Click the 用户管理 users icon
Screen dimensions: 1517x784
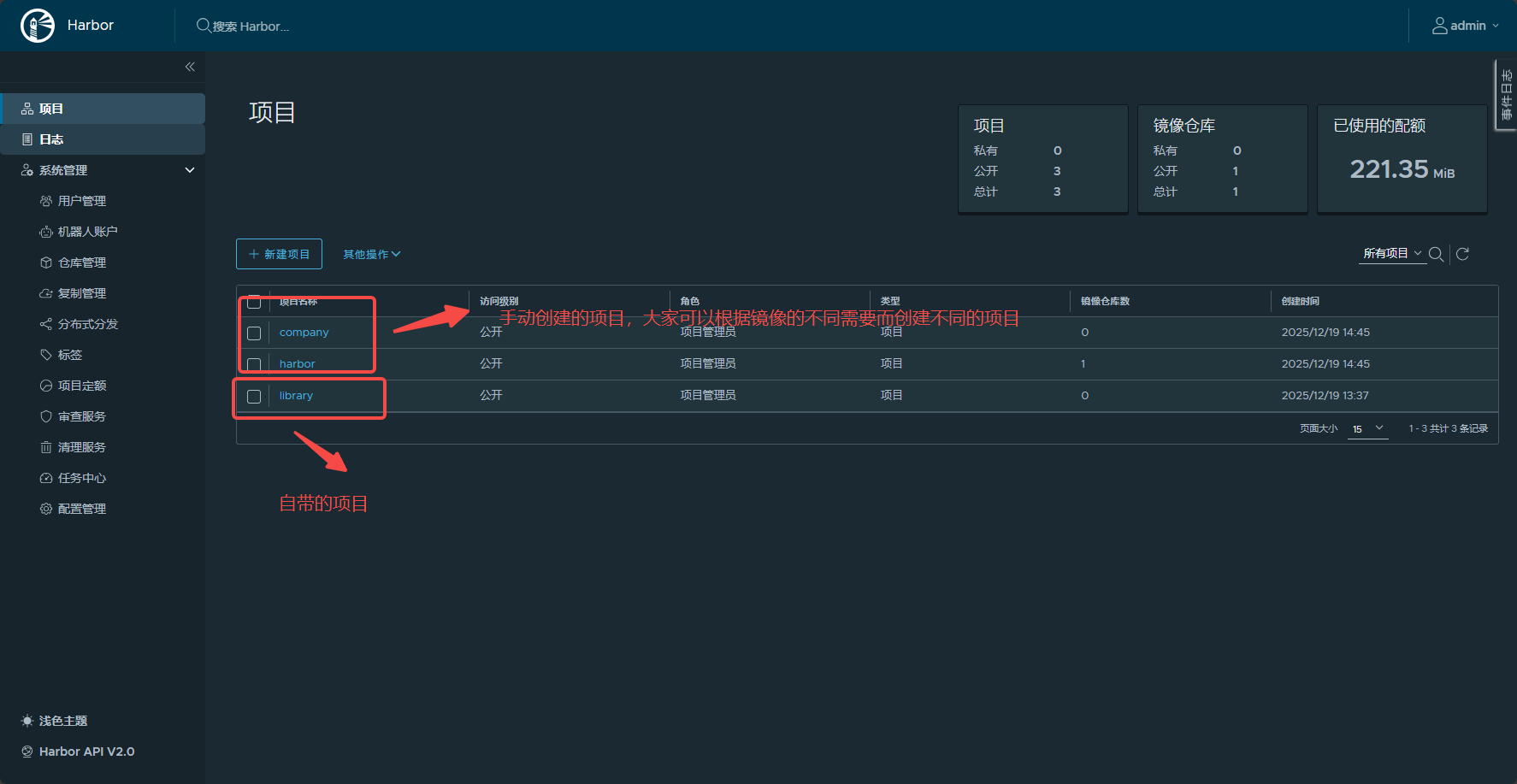coord(46,201)
